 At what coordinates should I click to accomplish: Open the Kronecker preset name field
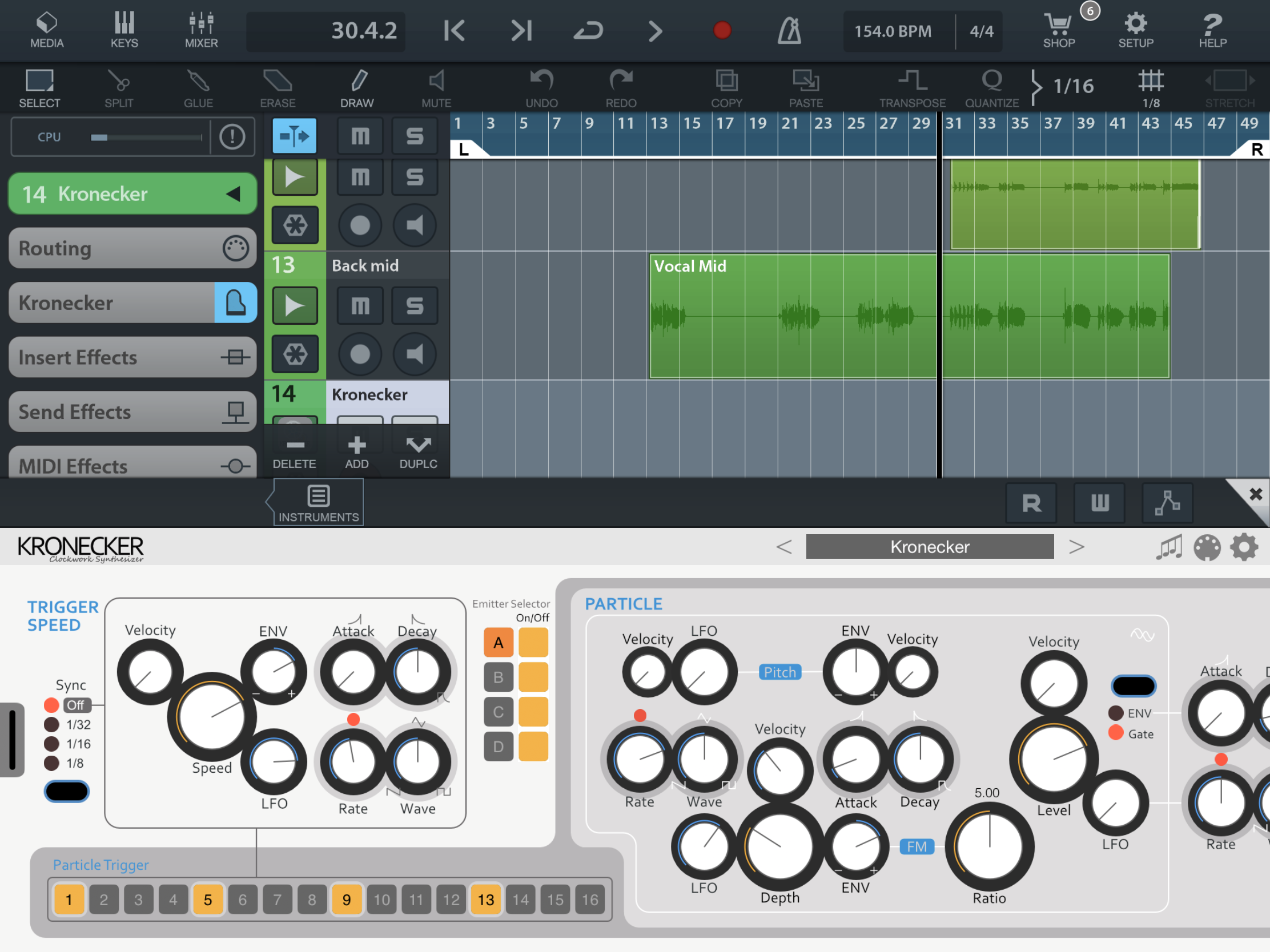pos(930,547)
